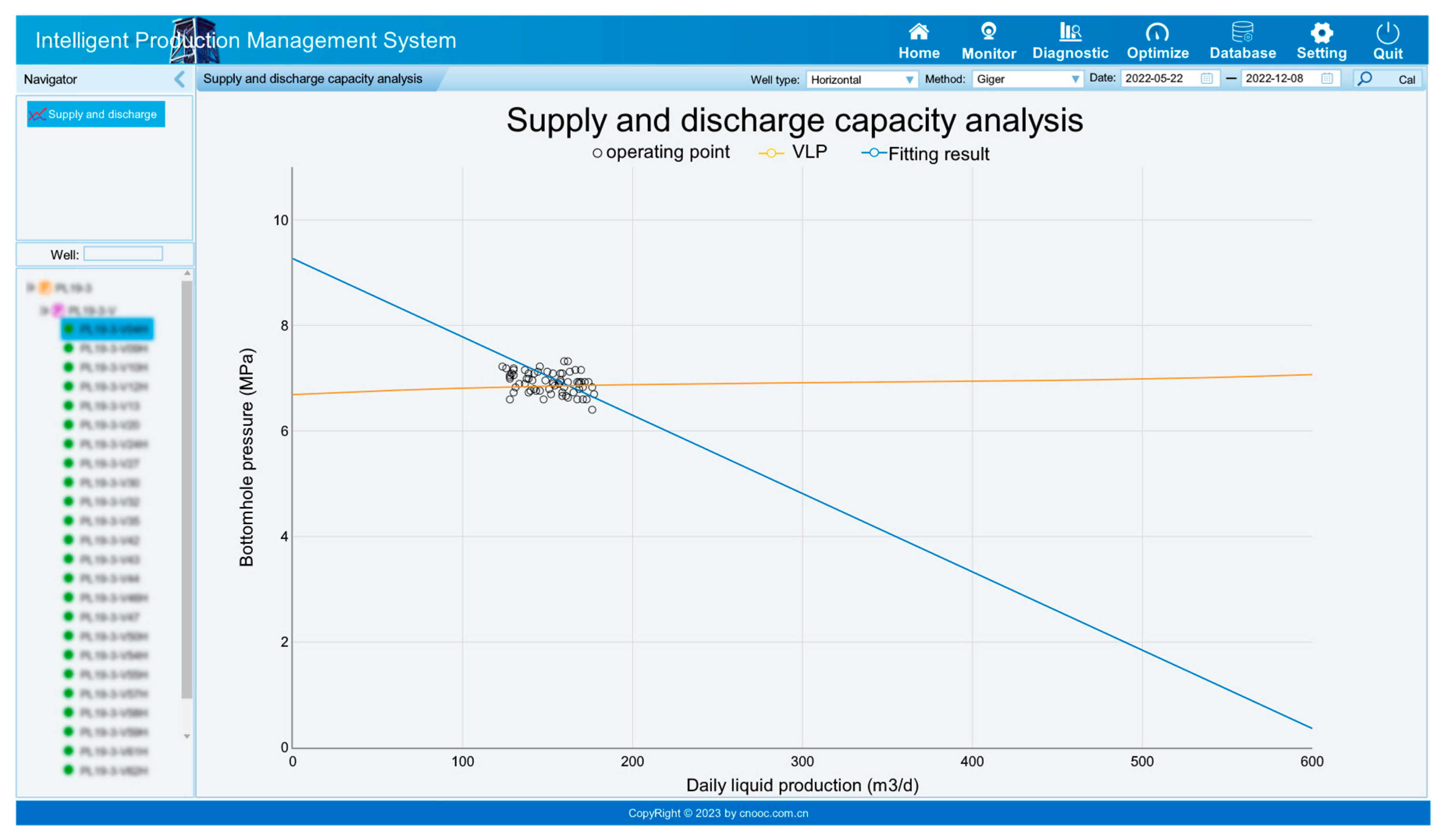The height and width of the screenshot is (840, 1441).
Task: Click the well list scrollbar down arrow
Action: [187, 736]
